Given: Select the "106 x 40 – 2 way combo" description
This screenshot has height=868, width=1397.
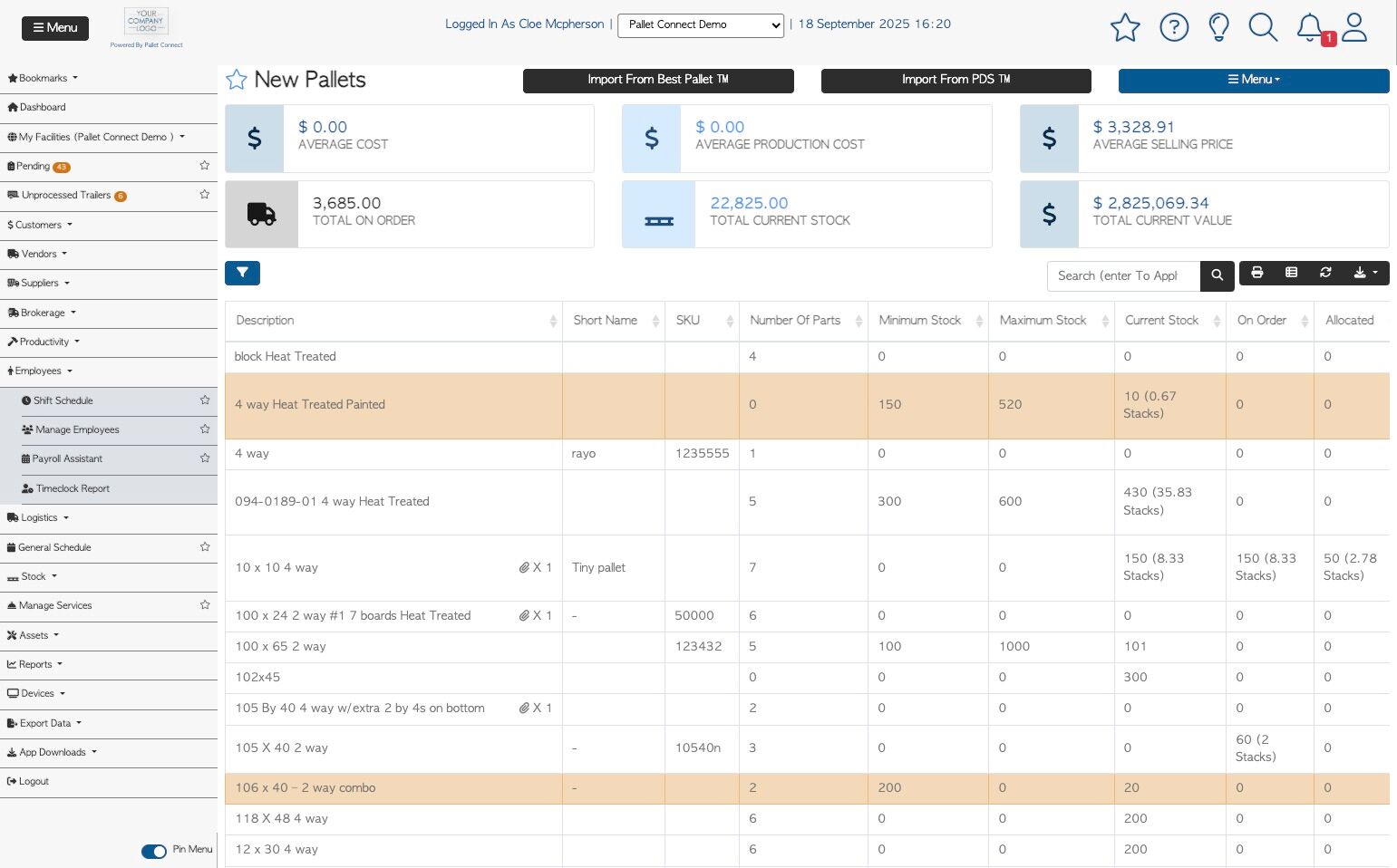Looking at the screenshot, I should [x=306, y=788].
